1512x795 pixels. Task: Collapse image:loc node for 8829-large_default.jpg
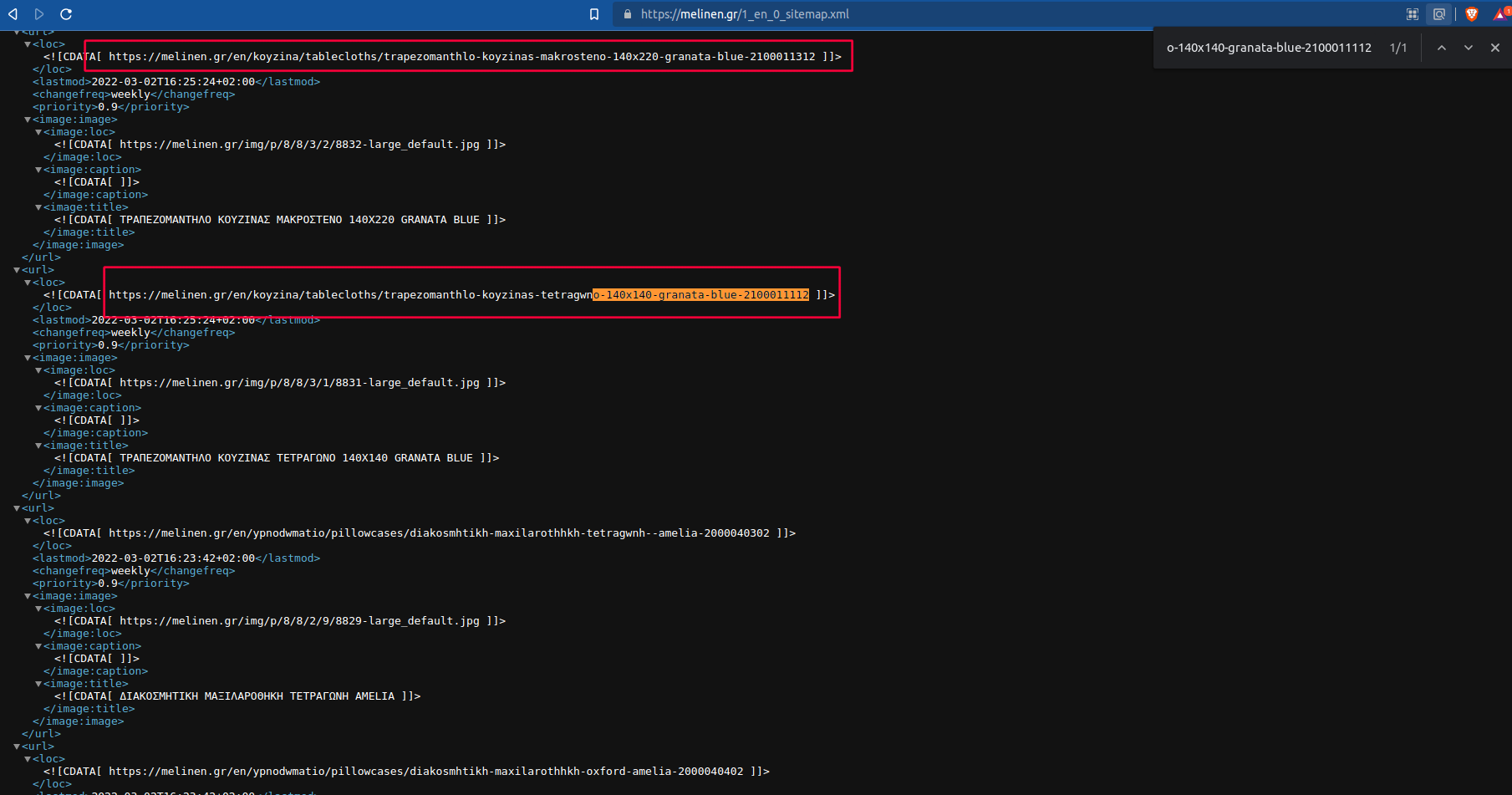click(38, 609)
